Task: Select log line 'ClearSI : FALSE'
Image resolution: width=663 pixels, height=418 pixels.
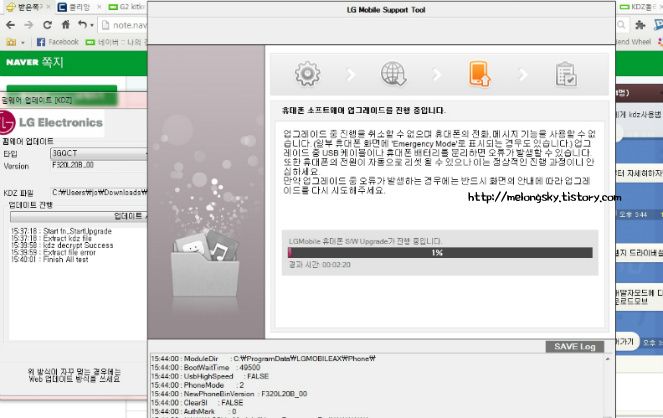Action: click(x=197, y=403)
